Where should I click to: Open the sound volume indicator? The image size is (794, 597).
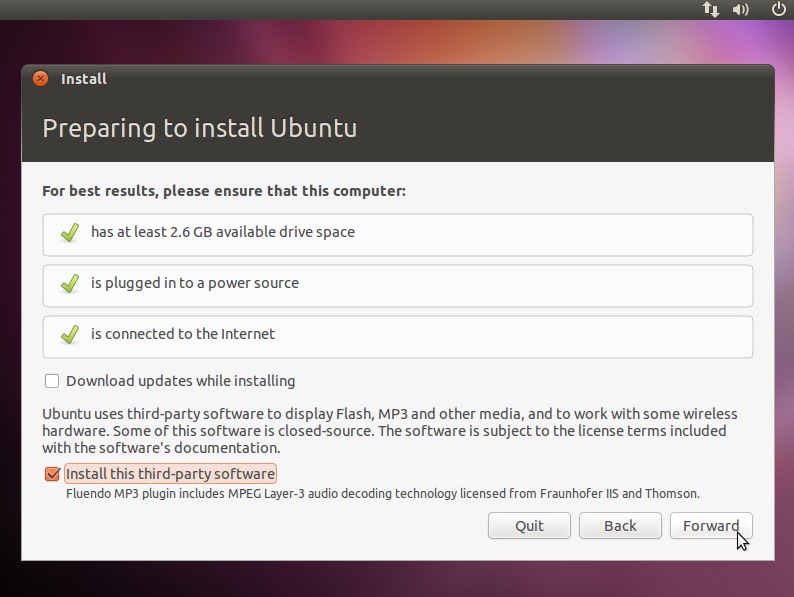741,9
